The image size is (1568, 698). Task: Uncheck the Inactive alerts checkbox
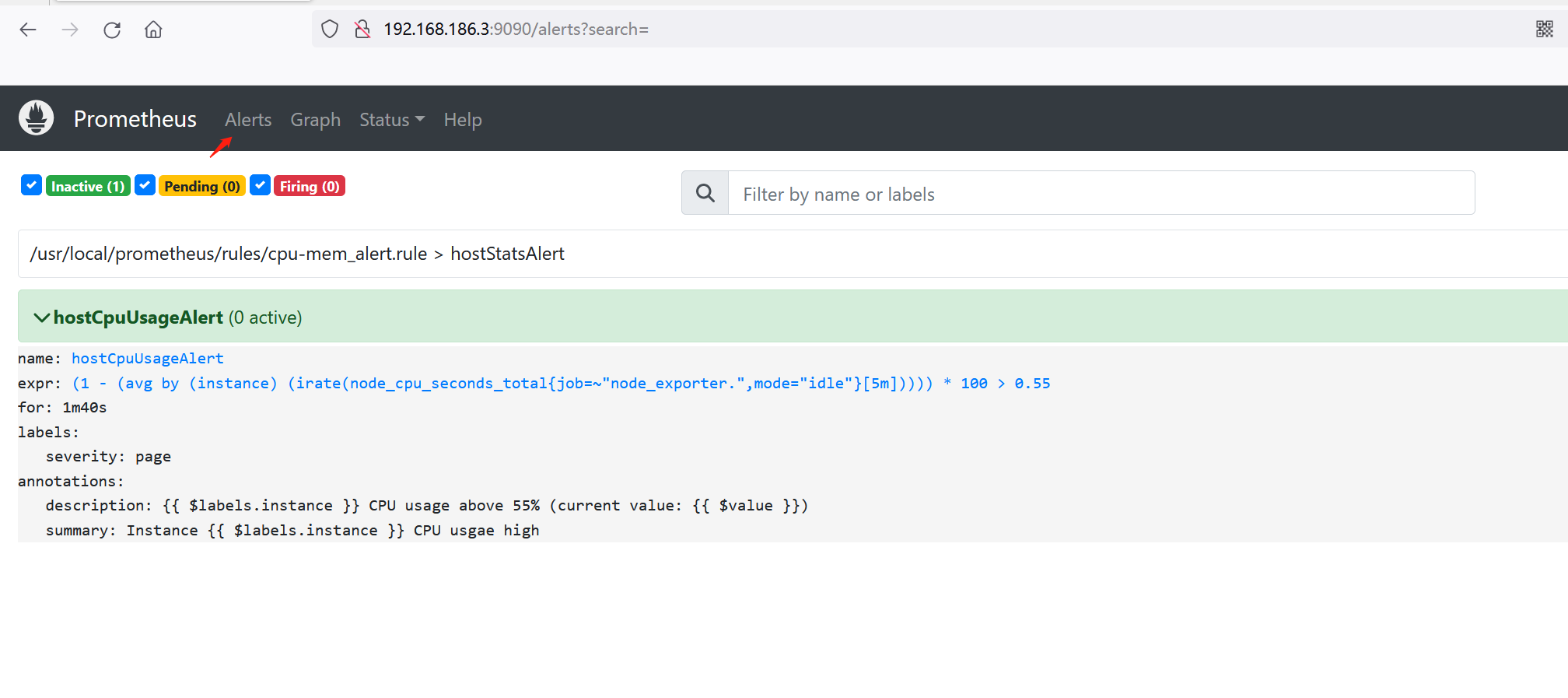(31, 185)
